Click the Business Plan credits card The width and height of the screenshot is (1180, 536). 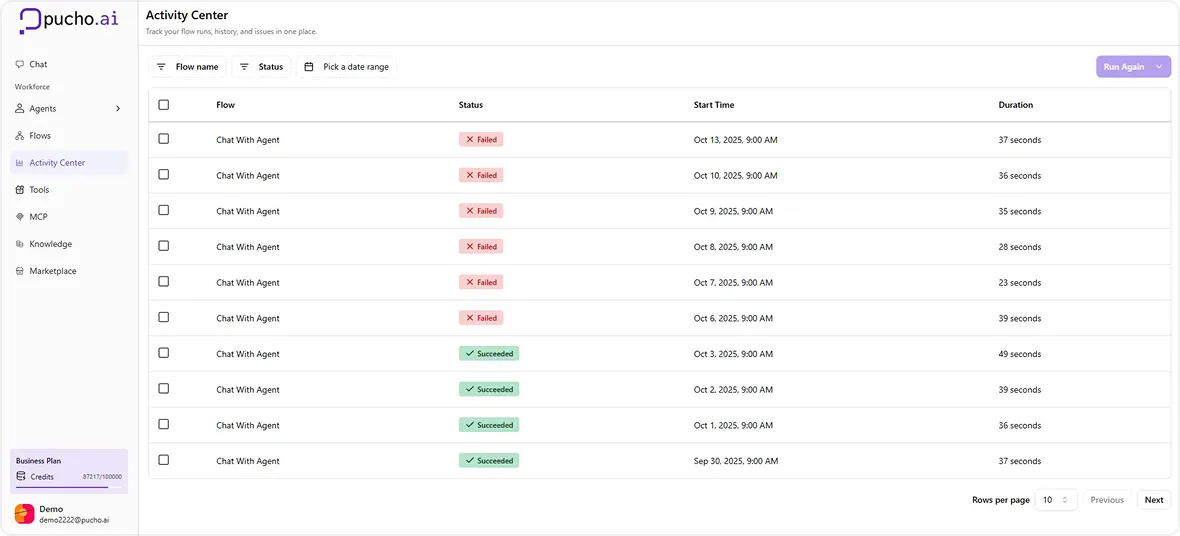click(x=69, y=471)
